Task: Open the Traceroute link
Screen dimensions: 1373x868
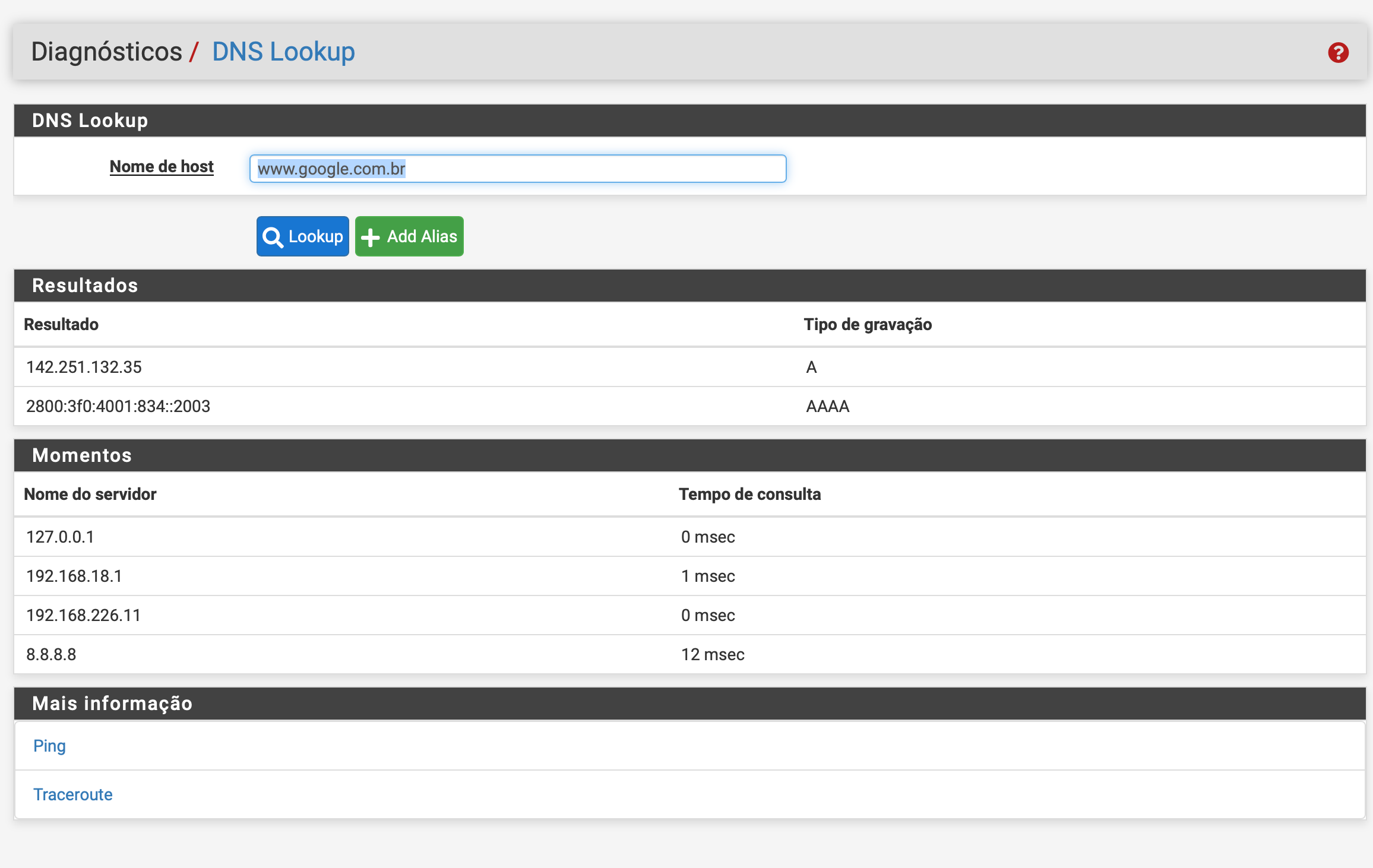Action: click(x=73, y=794)
